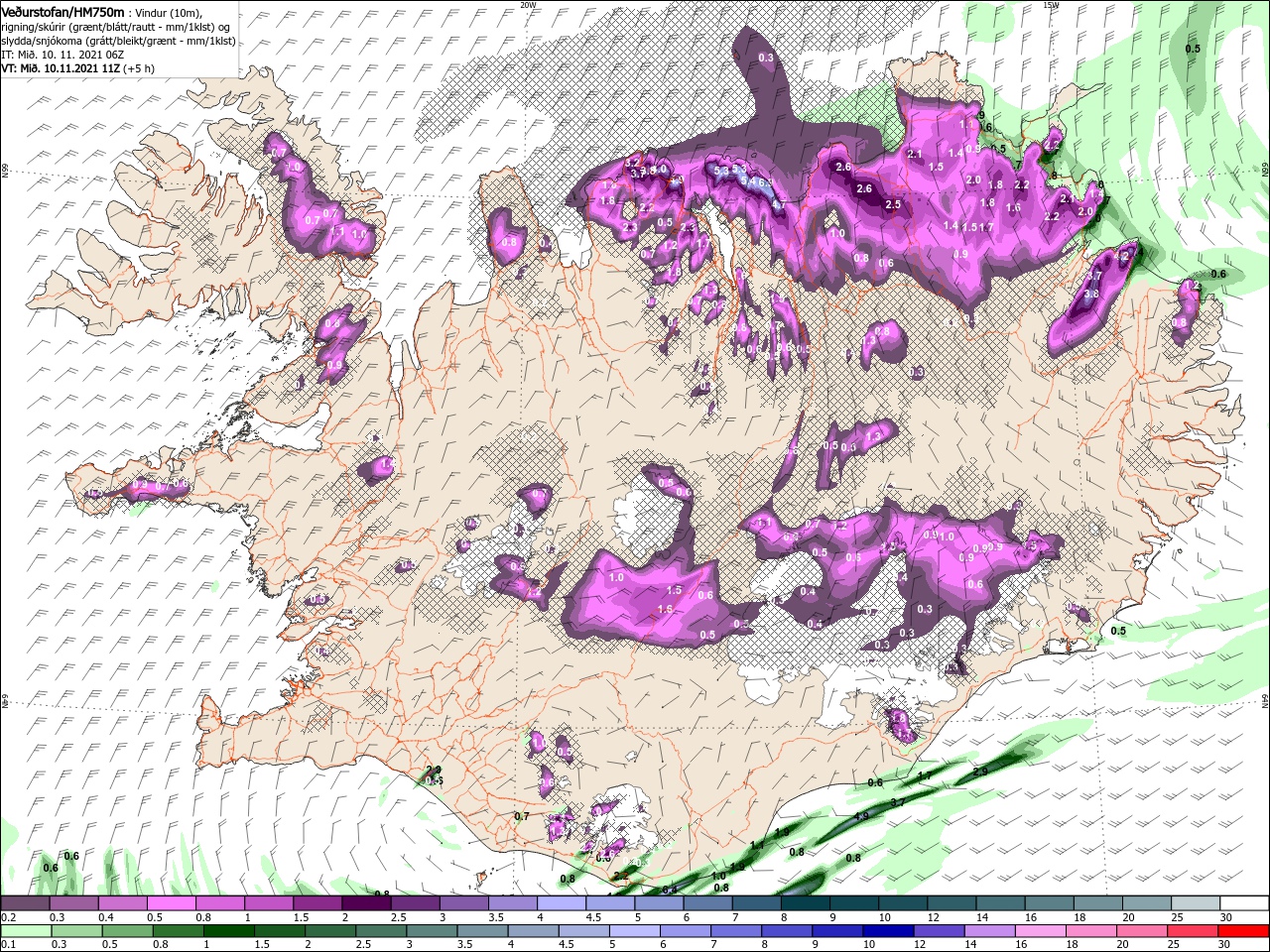Click the 2.9 rainfall value in southeastern green band
The height and width of the screenshot is (952, 1270).
point(980,771)
